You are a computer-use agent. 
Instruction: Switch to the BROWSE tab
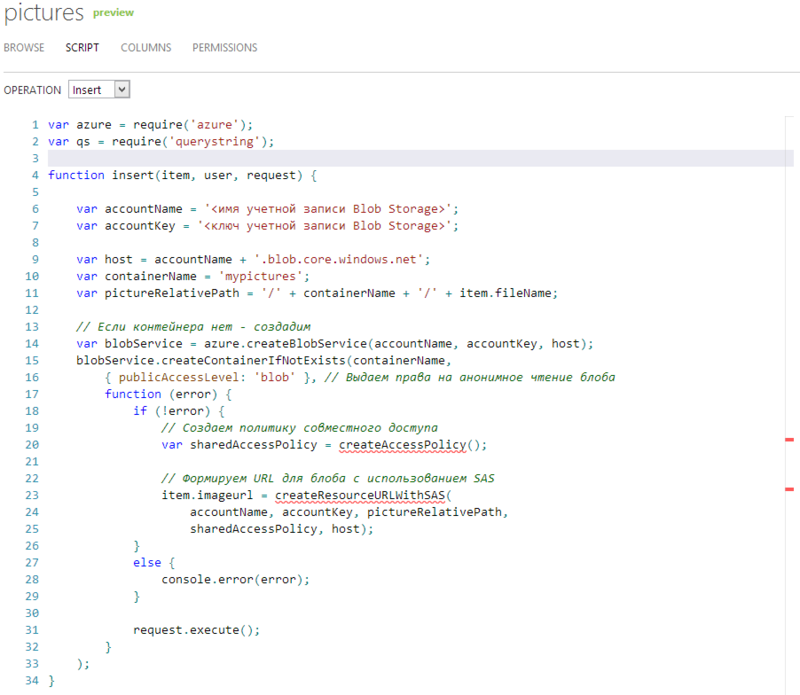tap(24, 47)
